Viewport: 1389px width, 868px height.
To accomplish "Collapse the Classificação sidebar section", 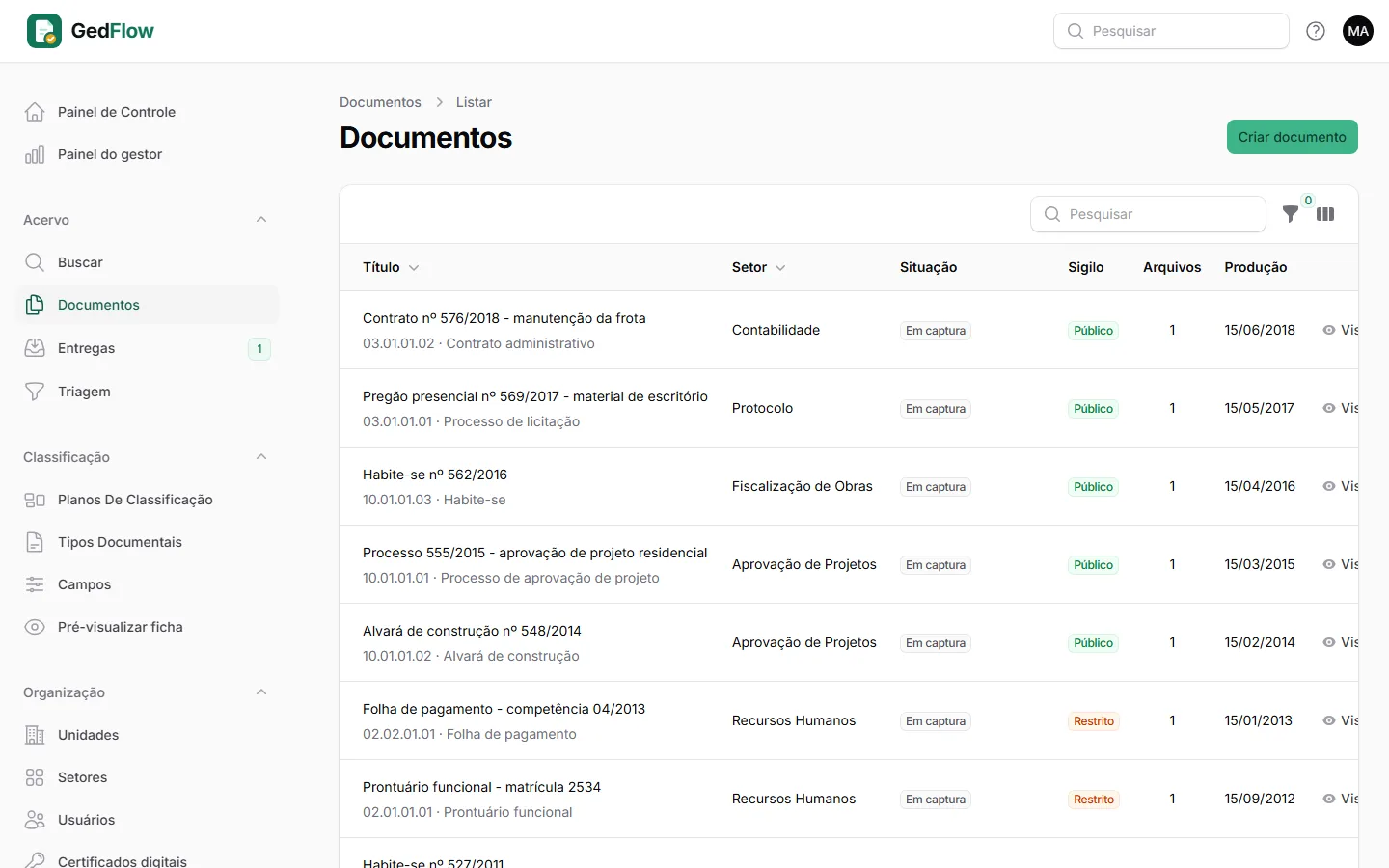I will 261,457.
